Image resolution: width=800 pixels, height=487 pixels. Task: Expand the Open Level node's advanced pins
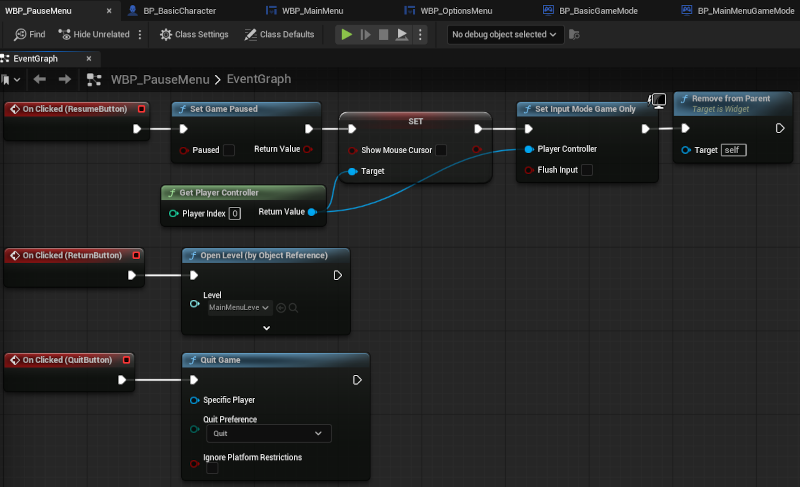pos(266,327)
